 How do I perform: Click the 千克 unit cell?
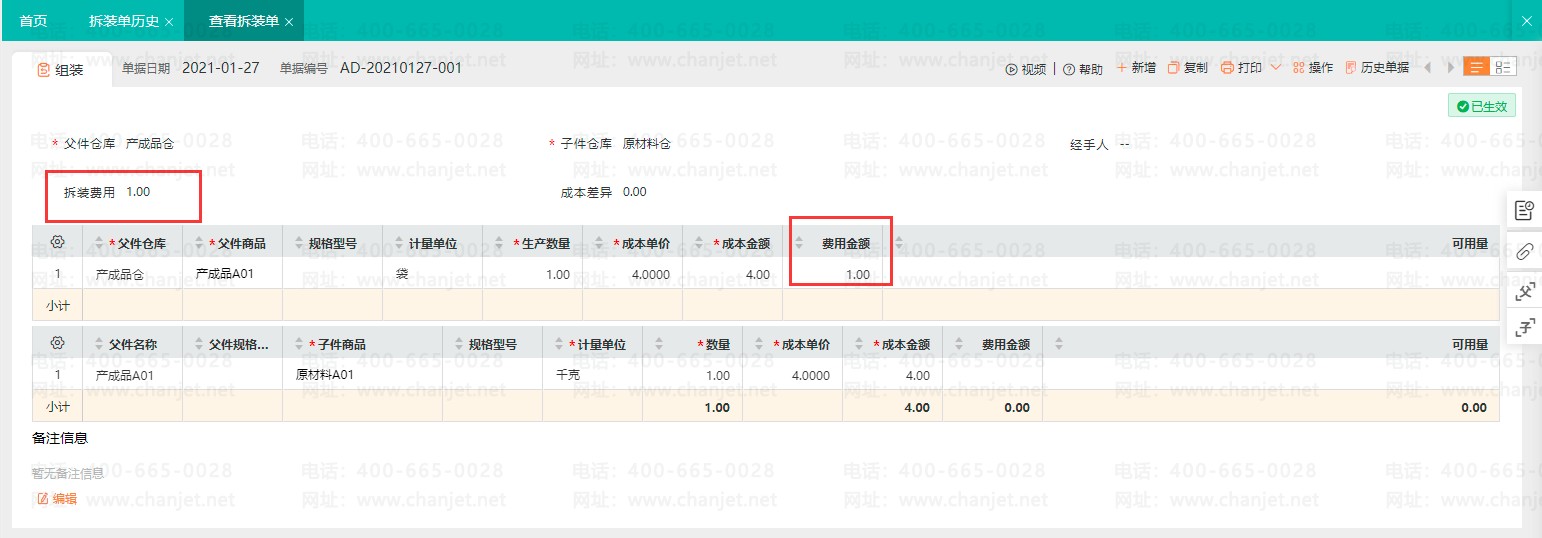click(x=568, y=375)
